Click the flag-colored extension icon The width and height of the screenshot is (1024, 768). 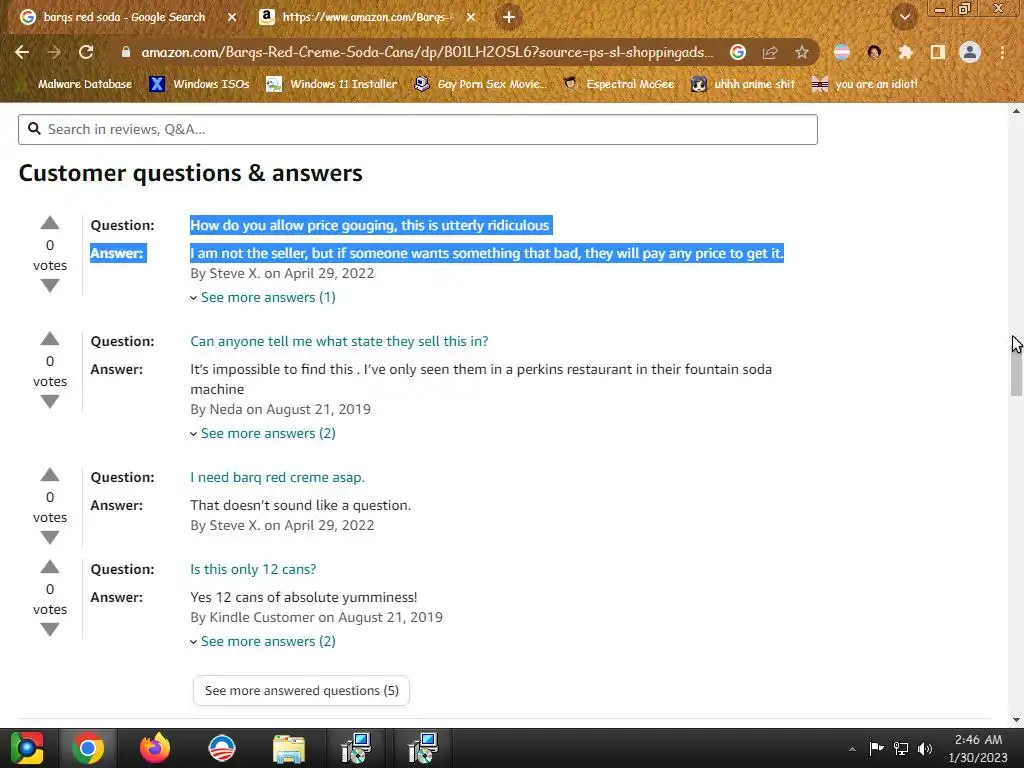click(842, 52)
